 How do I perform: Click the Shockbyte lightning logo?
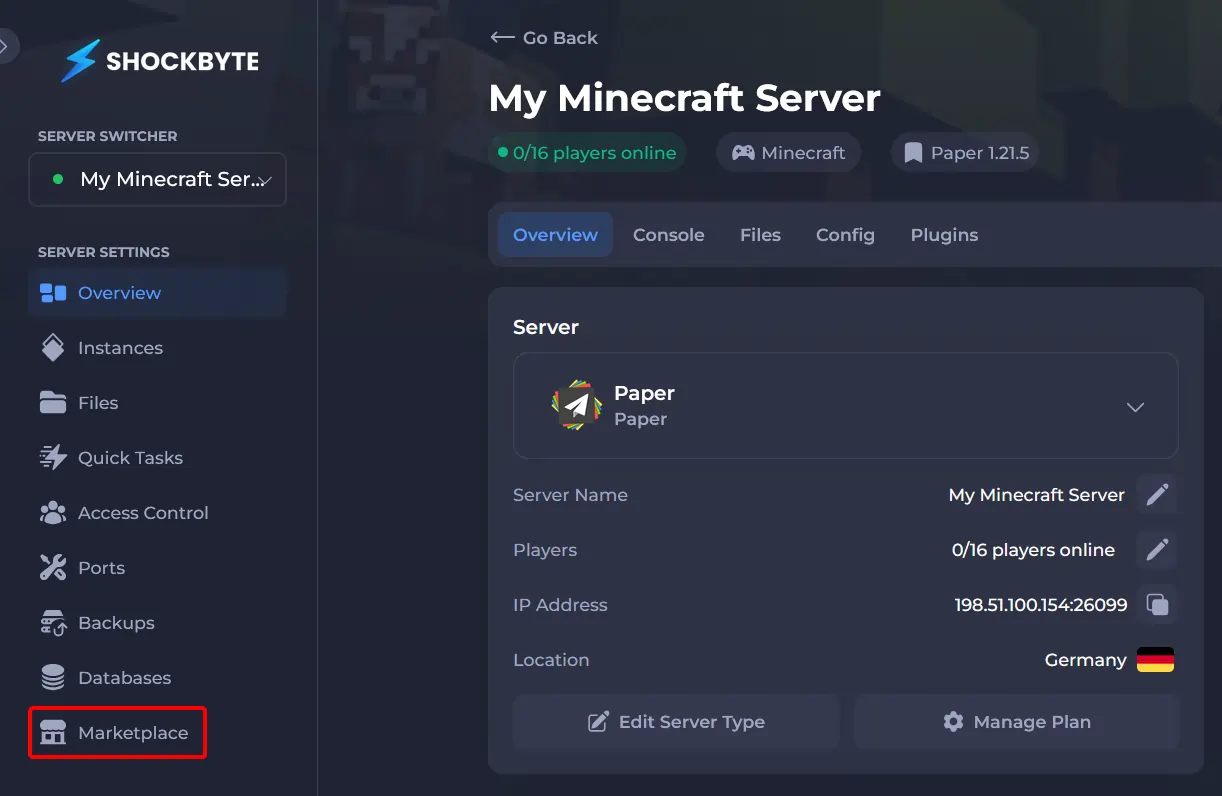tap(80, 61)
